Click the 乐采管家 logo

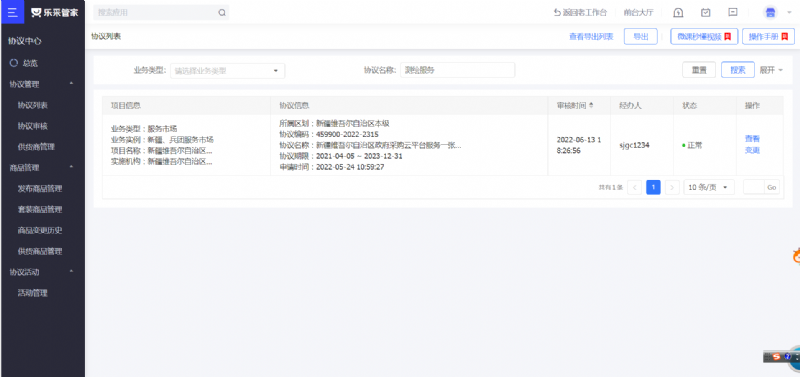coord(55,13)
